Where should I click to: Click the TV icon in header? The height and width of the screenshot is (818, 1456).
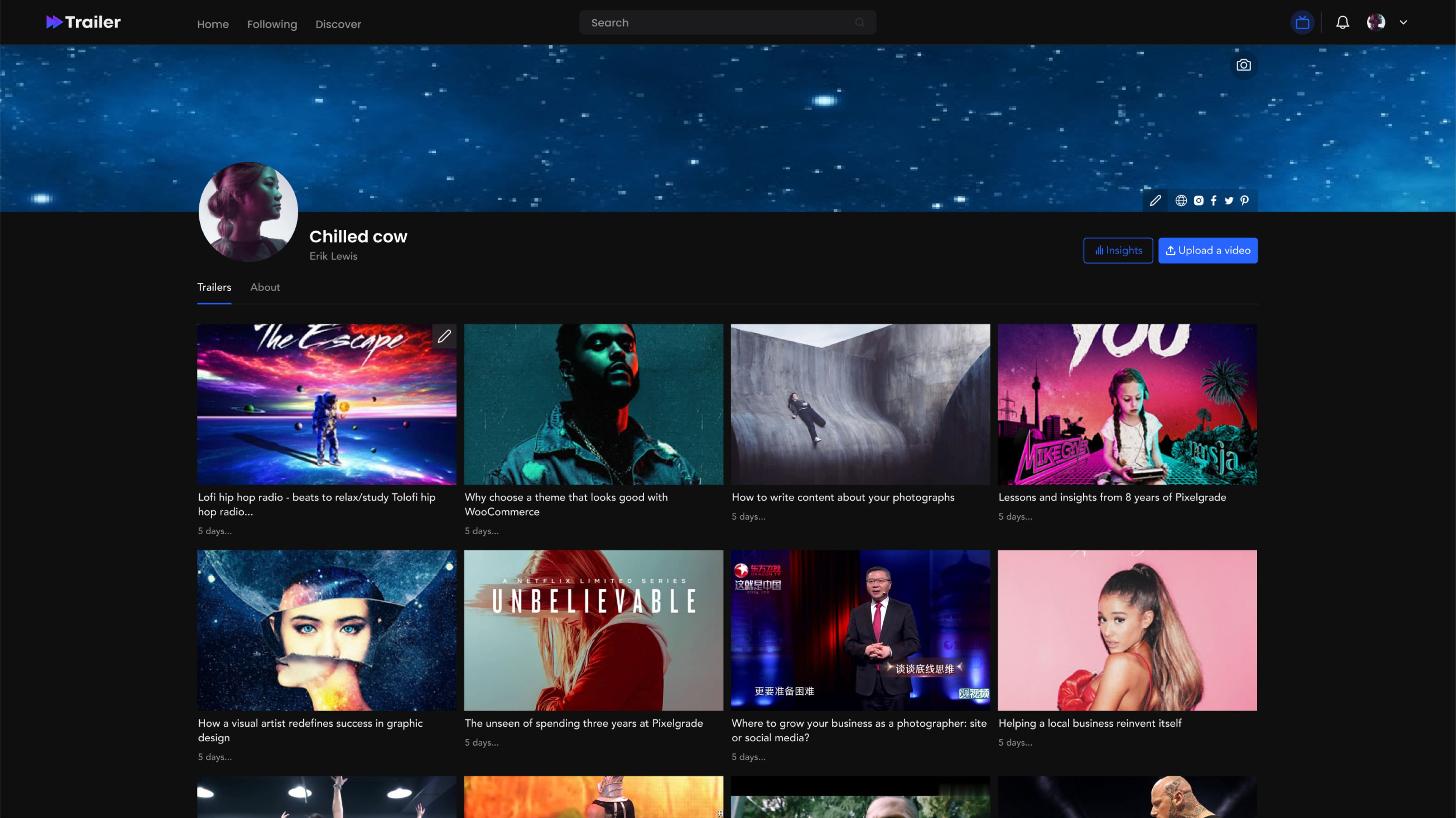coord(1302,23)
